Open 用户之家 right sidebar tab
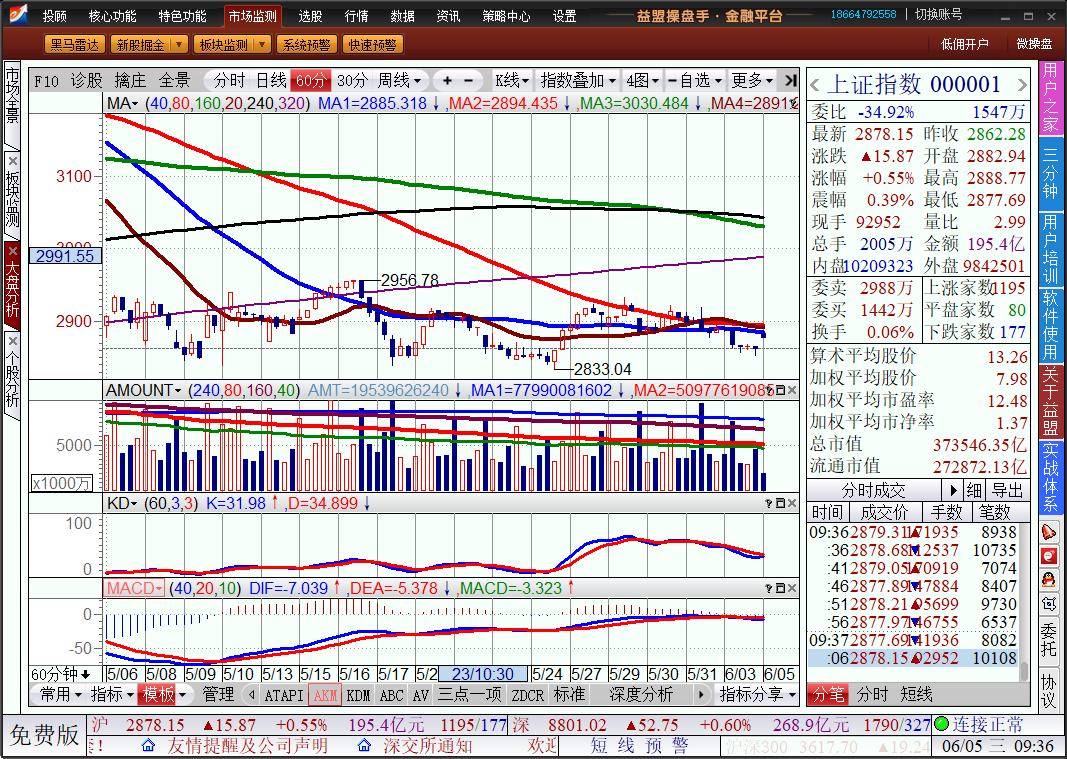 point(1051,98)
